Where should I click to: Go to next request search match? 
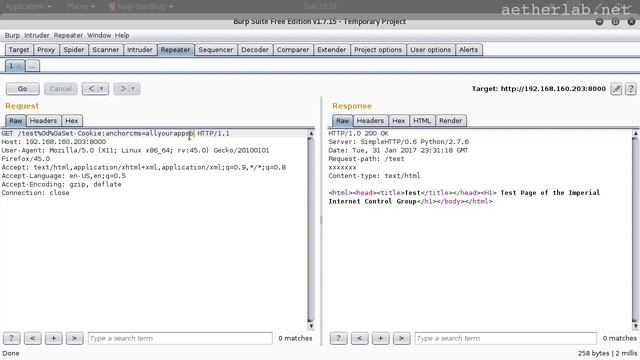[74, 338]
